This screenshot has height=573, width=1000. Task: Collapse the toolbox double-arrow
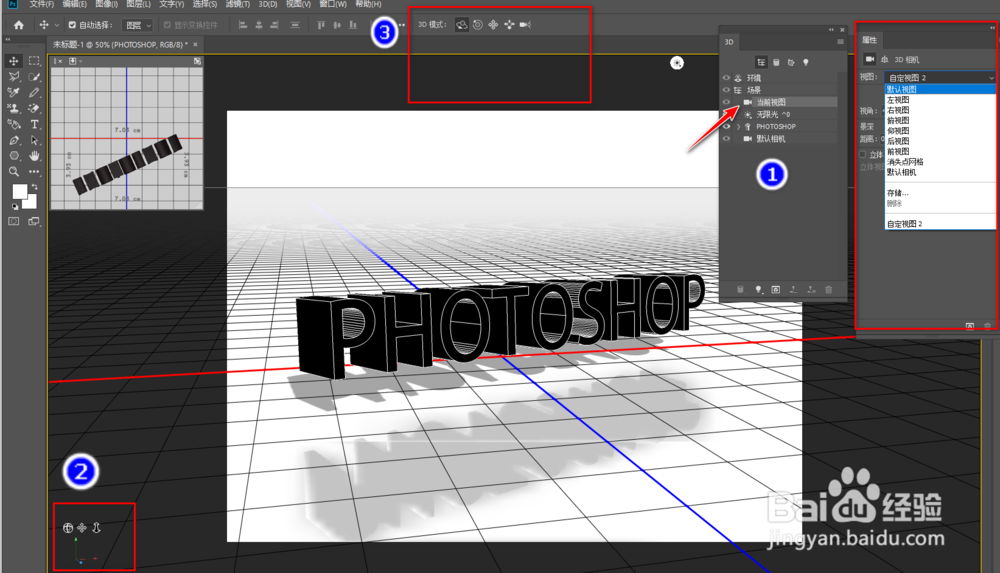pos(8,40)
